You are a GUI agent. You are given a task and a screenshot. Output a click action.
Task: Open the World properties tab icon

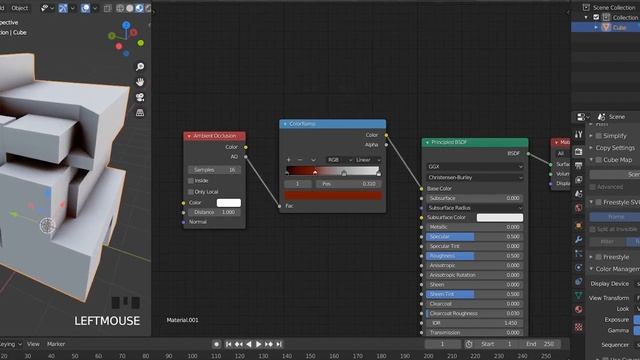pos(578,208)
